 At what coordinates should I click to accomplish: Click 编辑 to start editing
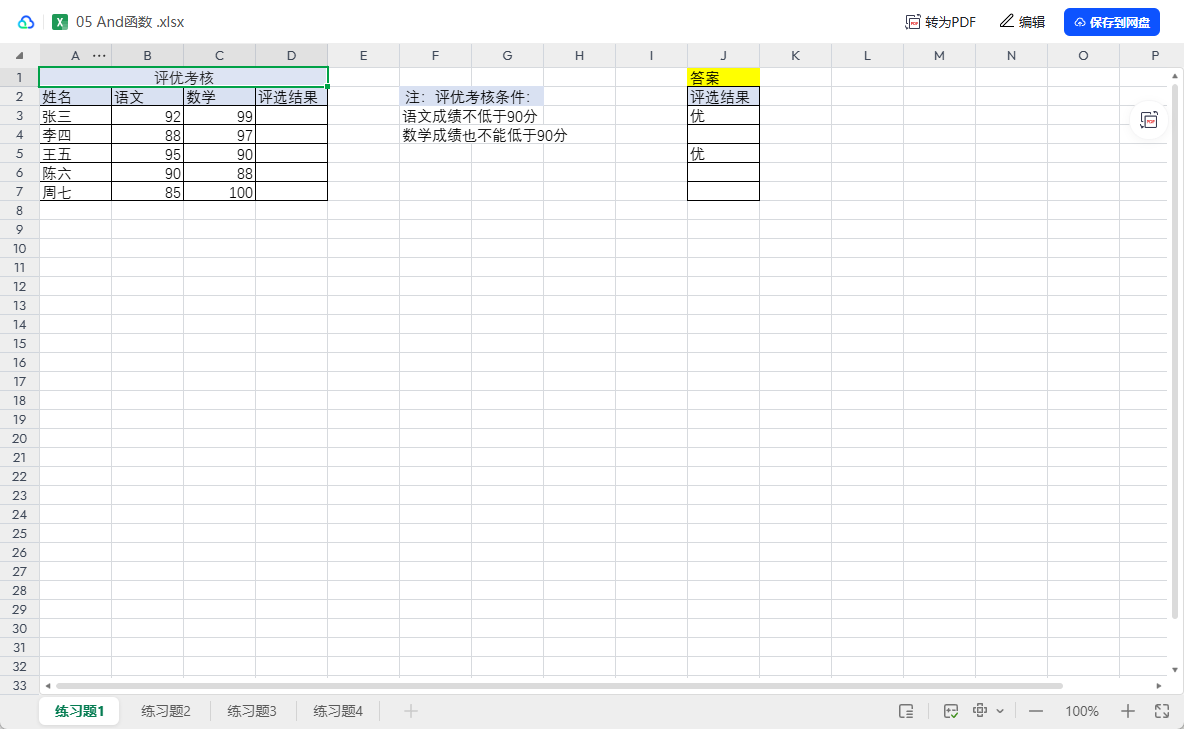(x=1022, y=21)
